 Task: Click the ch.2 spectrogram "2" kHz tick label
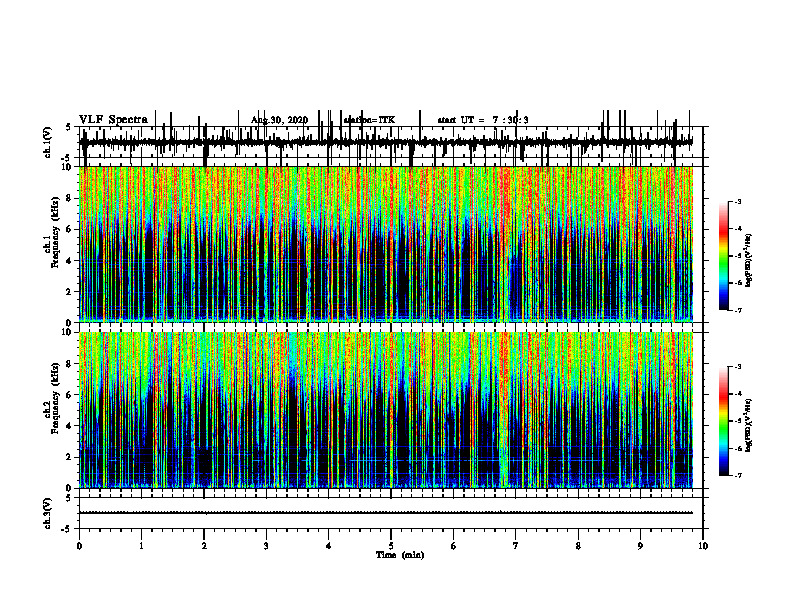(x=70, y=457)
